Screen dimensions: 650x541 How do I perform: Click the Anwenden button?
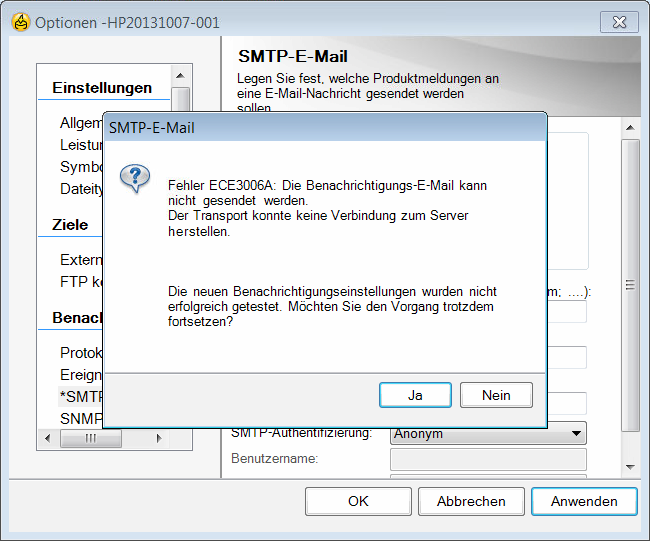coord(584,501)
